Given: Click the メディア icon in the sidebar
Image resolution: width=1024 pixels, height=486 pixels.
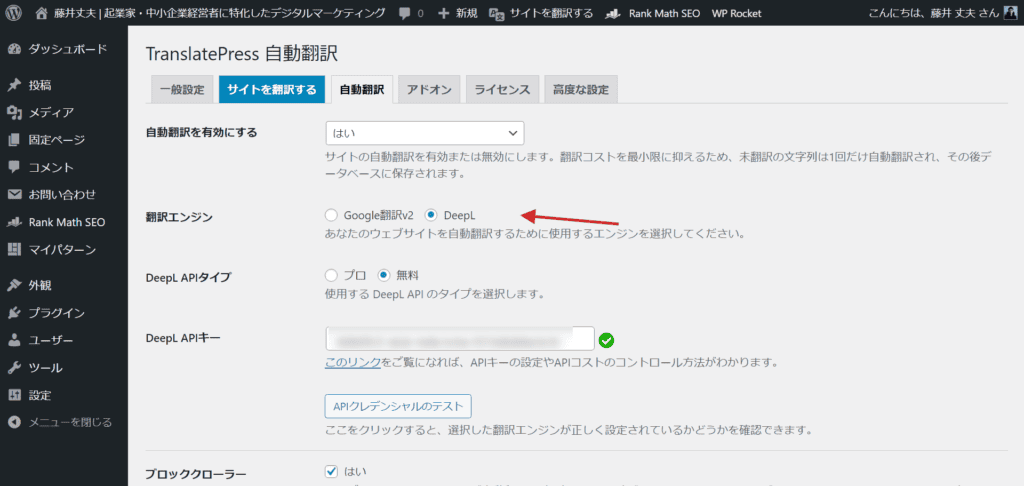Looking at the screenshot, I should [x=14, y=112].
